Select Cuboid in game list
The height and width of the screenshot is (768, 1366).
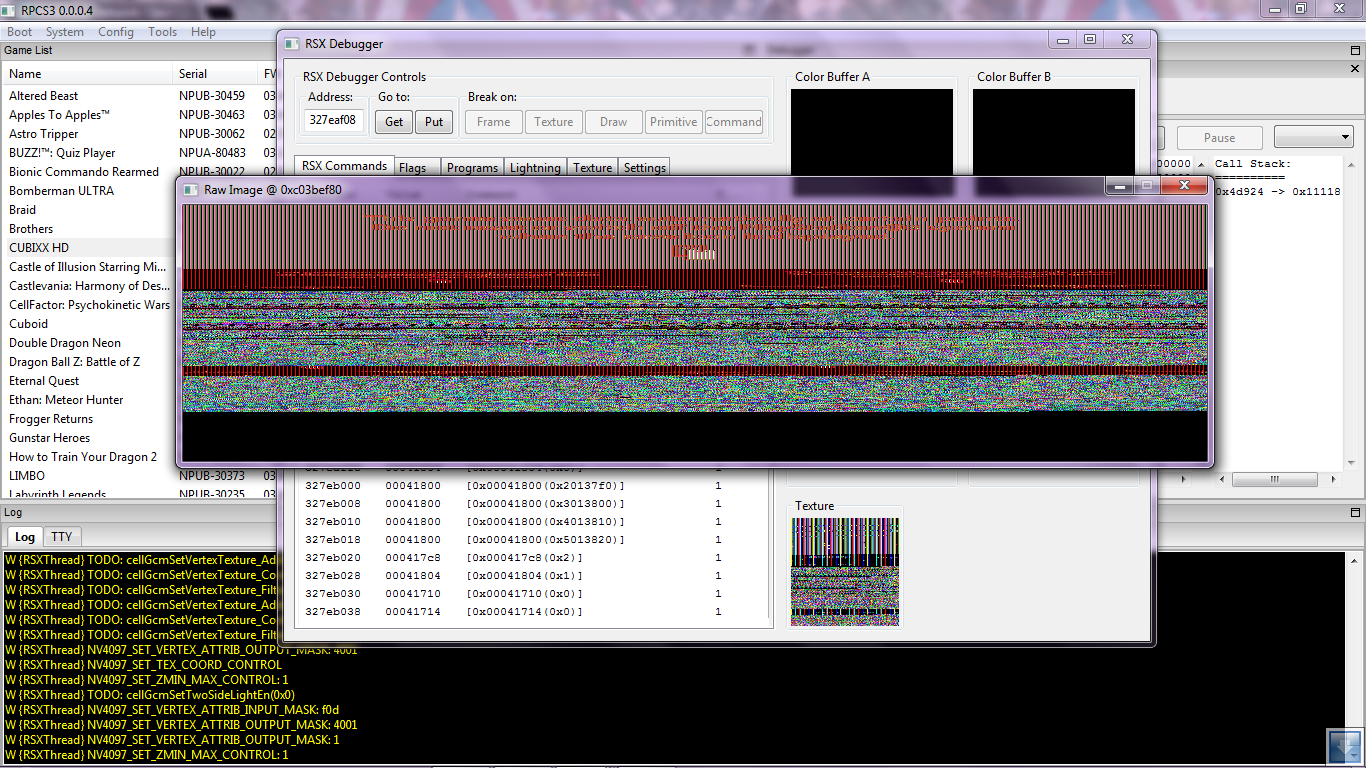coord(29,324)
